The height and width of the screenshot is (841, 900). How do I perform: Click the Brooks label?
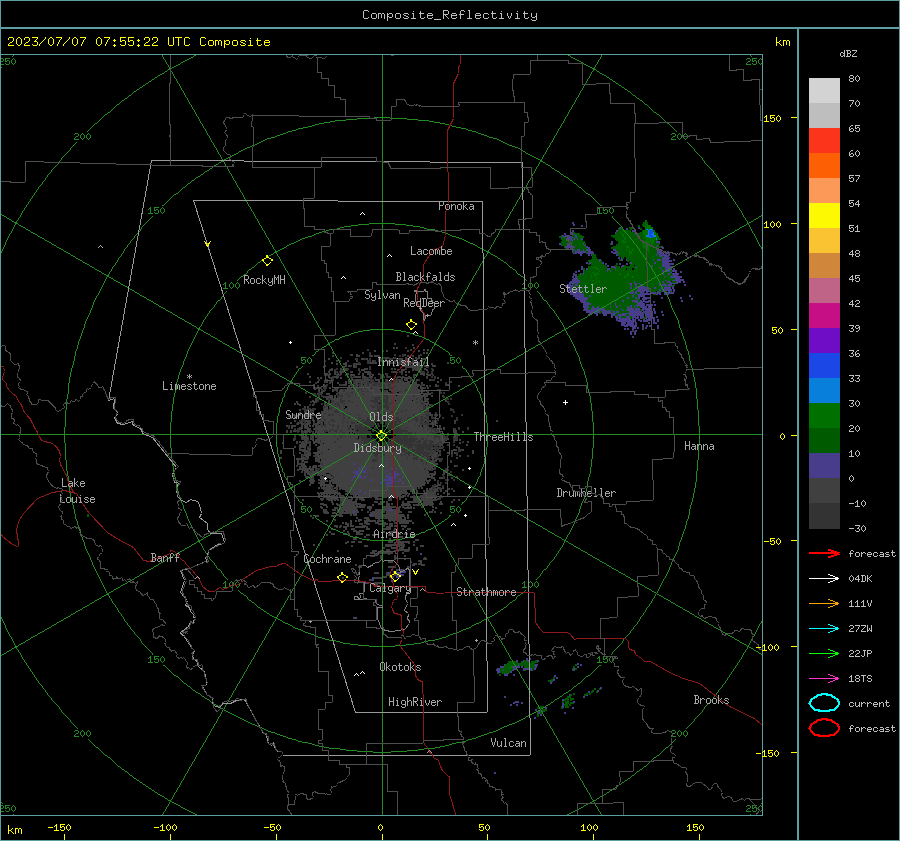click(711, 700)
